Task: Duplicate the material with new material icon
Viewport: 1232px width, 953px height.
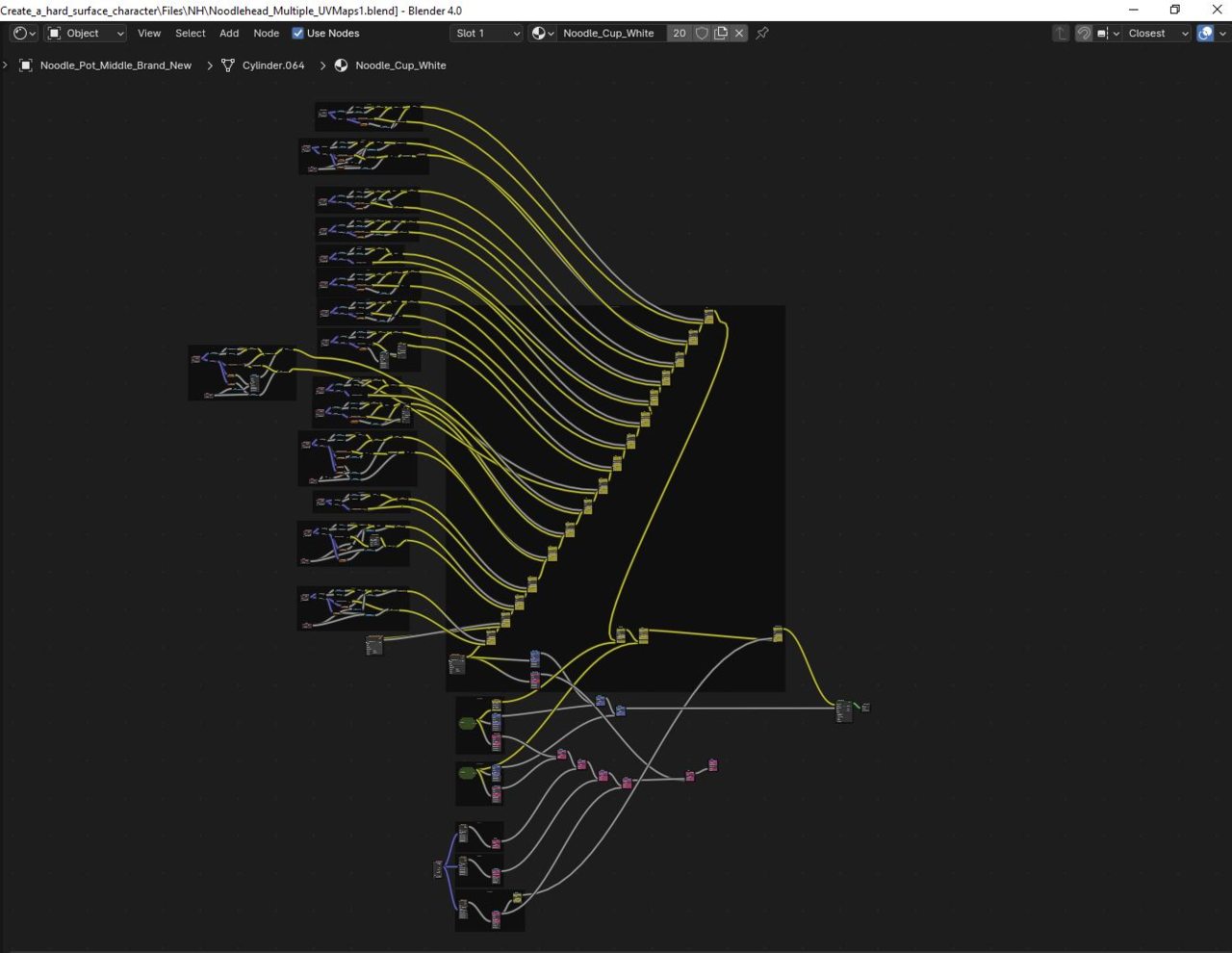Action: coord(721,33)
